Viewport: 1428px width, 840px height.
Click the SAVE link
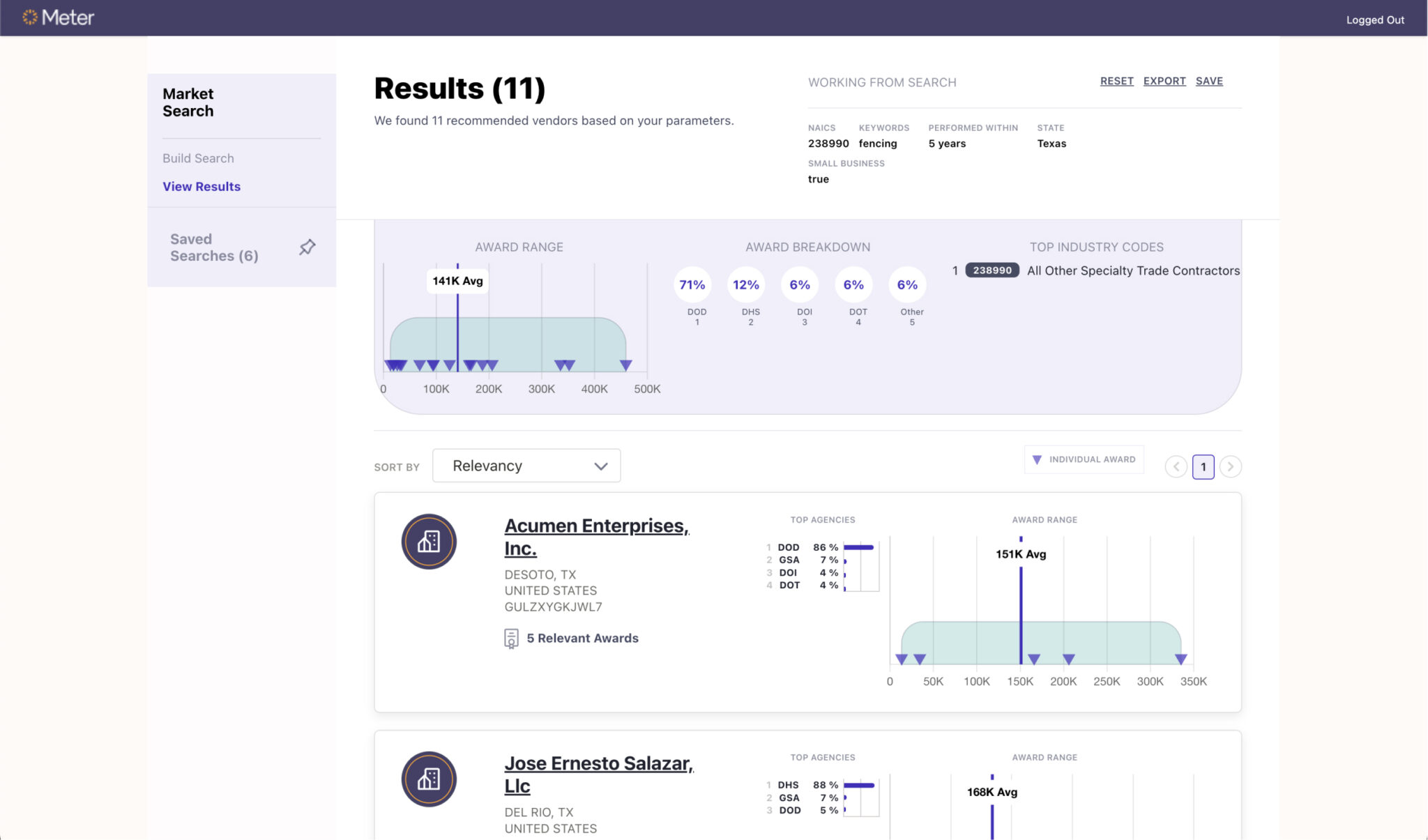[1209, 81]
